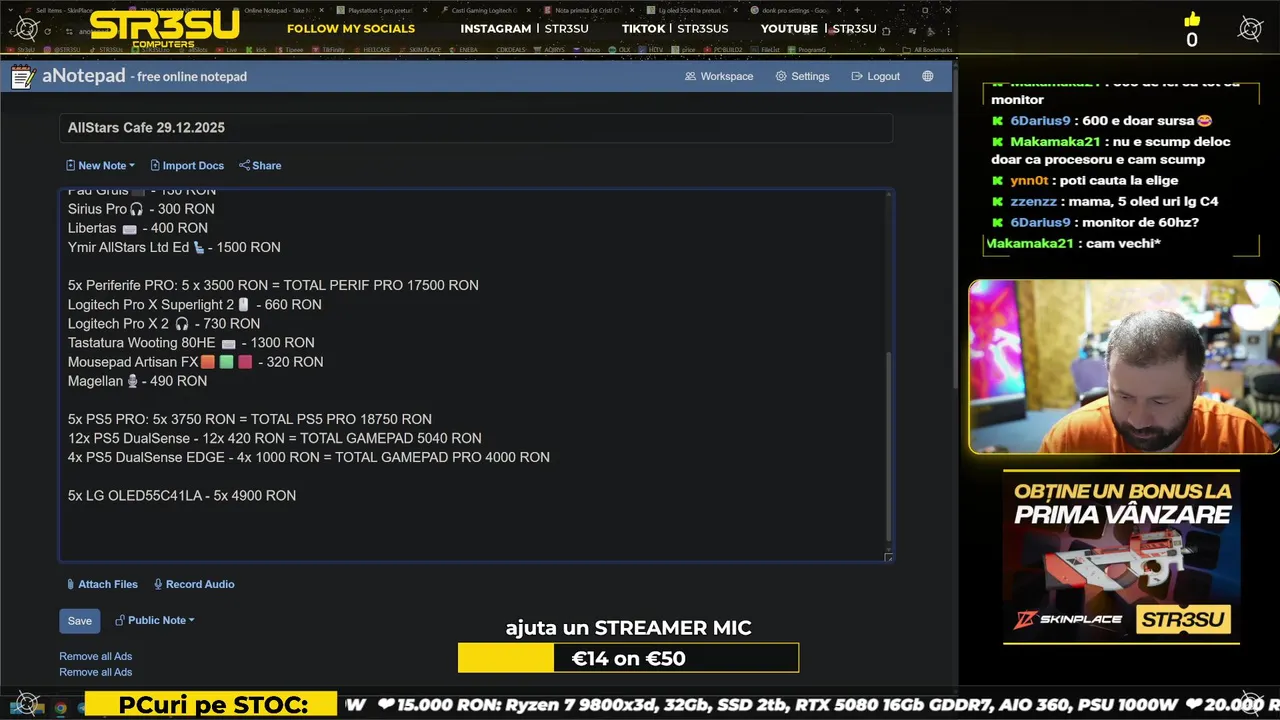
Task: Click the thumbs-up like icon
Action: (x=1192, y=19)
